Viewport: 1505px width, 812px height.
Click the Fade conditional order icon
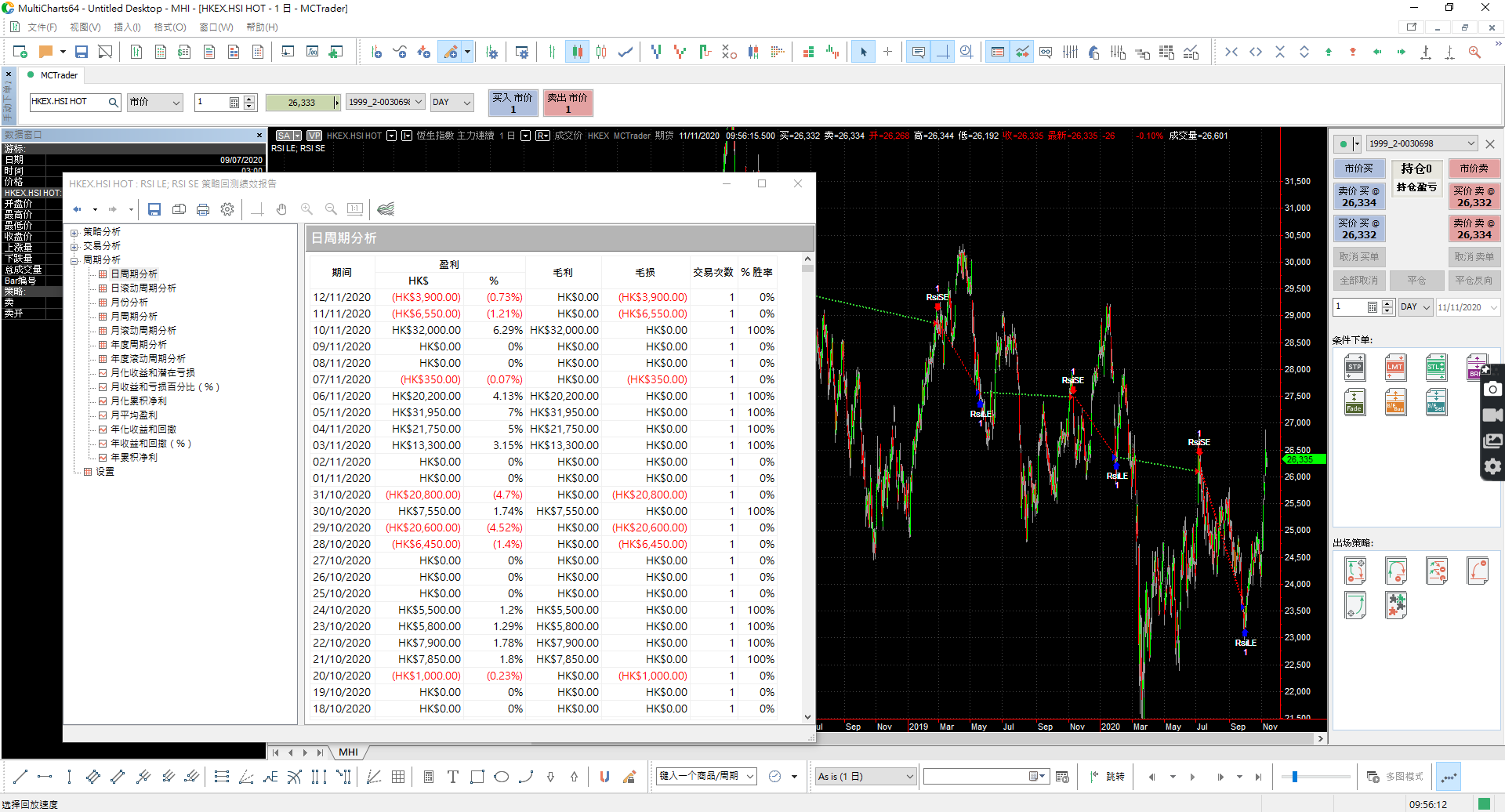tap(1354, 401)
